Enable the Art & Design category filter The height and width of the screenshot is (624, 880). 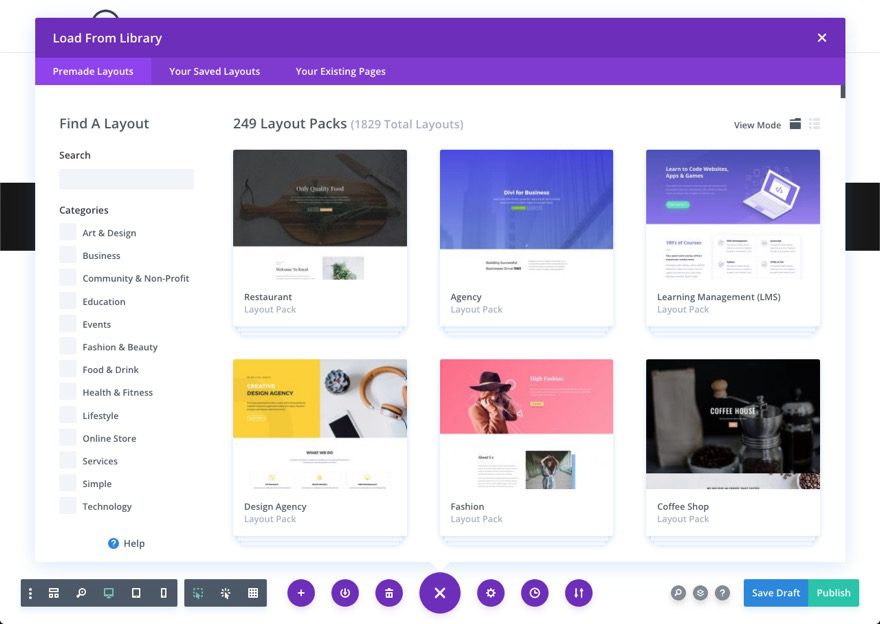[x=66, y=232]
